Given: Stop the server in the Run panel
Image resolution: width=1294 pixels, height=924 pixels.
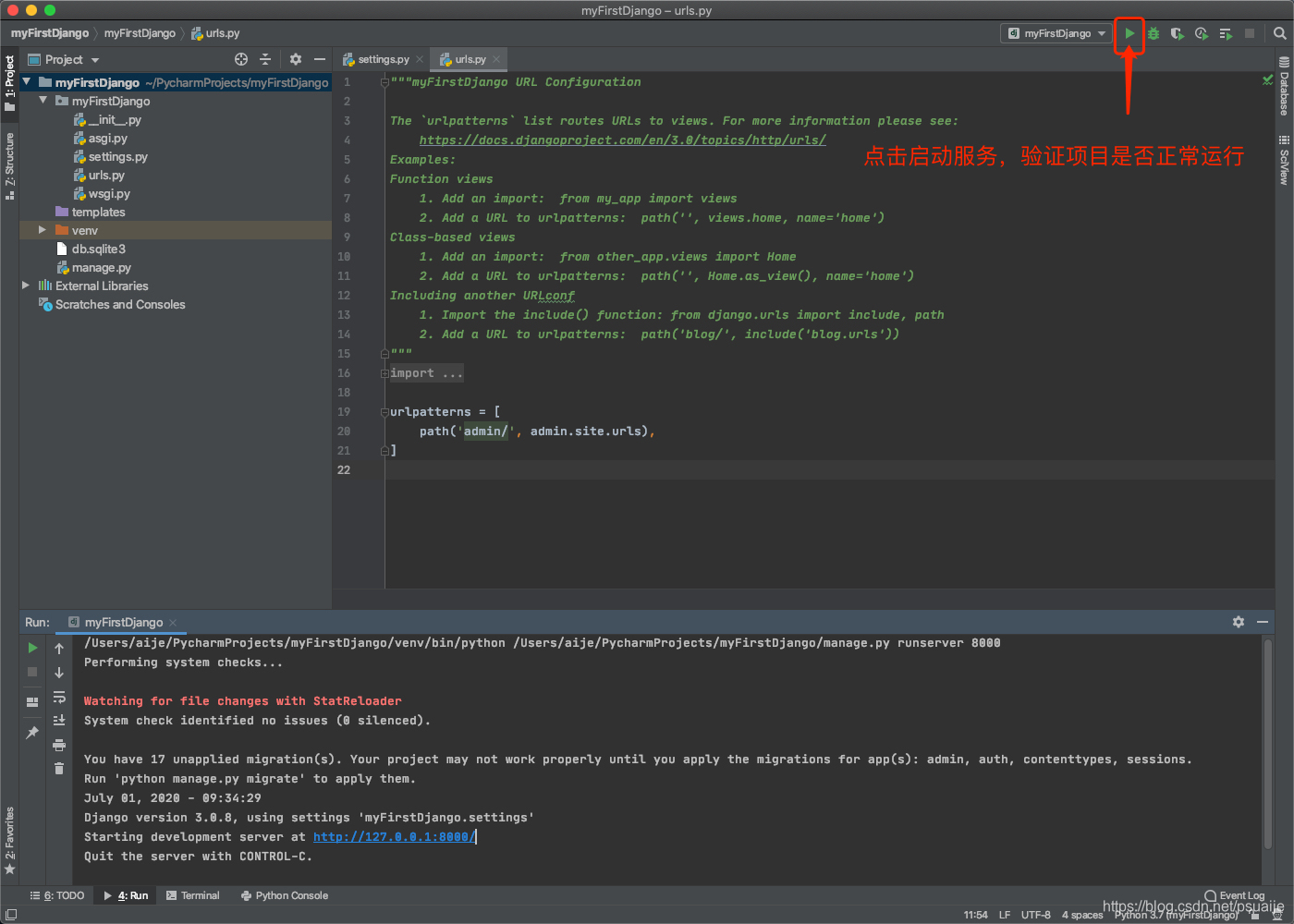Looking at the screenshot, I should click(x=32, y=672).
